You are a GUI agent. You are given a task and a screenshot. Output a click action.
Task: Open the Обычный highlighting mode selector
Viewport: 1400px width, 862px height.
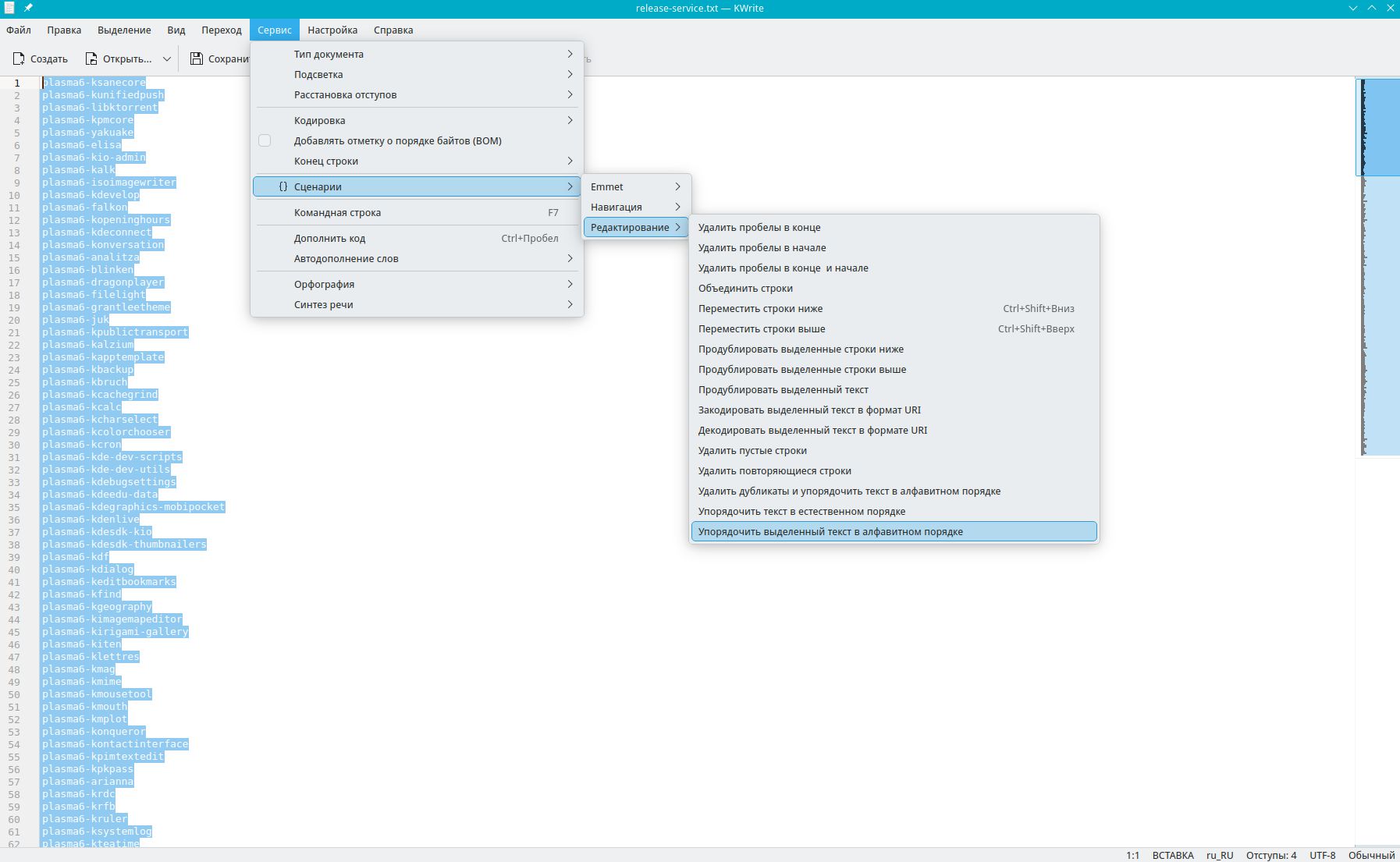[1371, 856]
